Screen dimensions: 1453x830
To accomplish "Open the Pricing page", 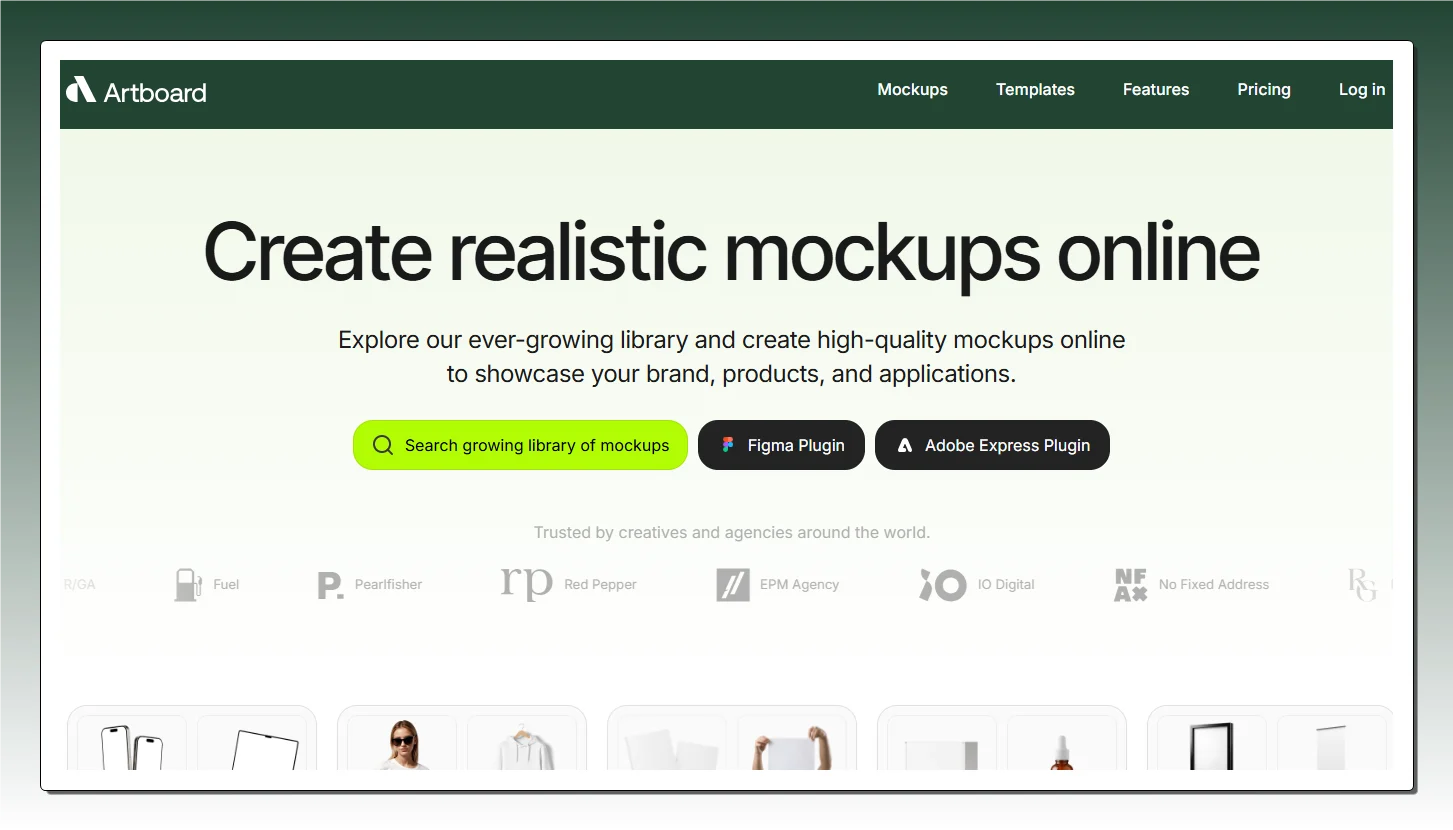I will [x=1263, y=89].
